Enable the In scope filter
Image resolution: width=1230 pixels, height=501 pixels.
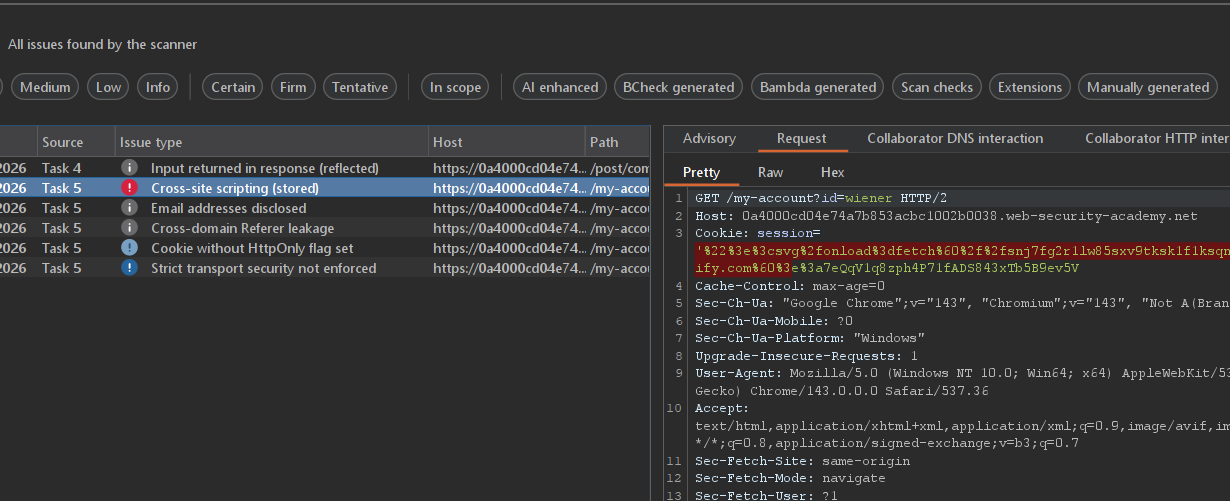tap(455, 87)
